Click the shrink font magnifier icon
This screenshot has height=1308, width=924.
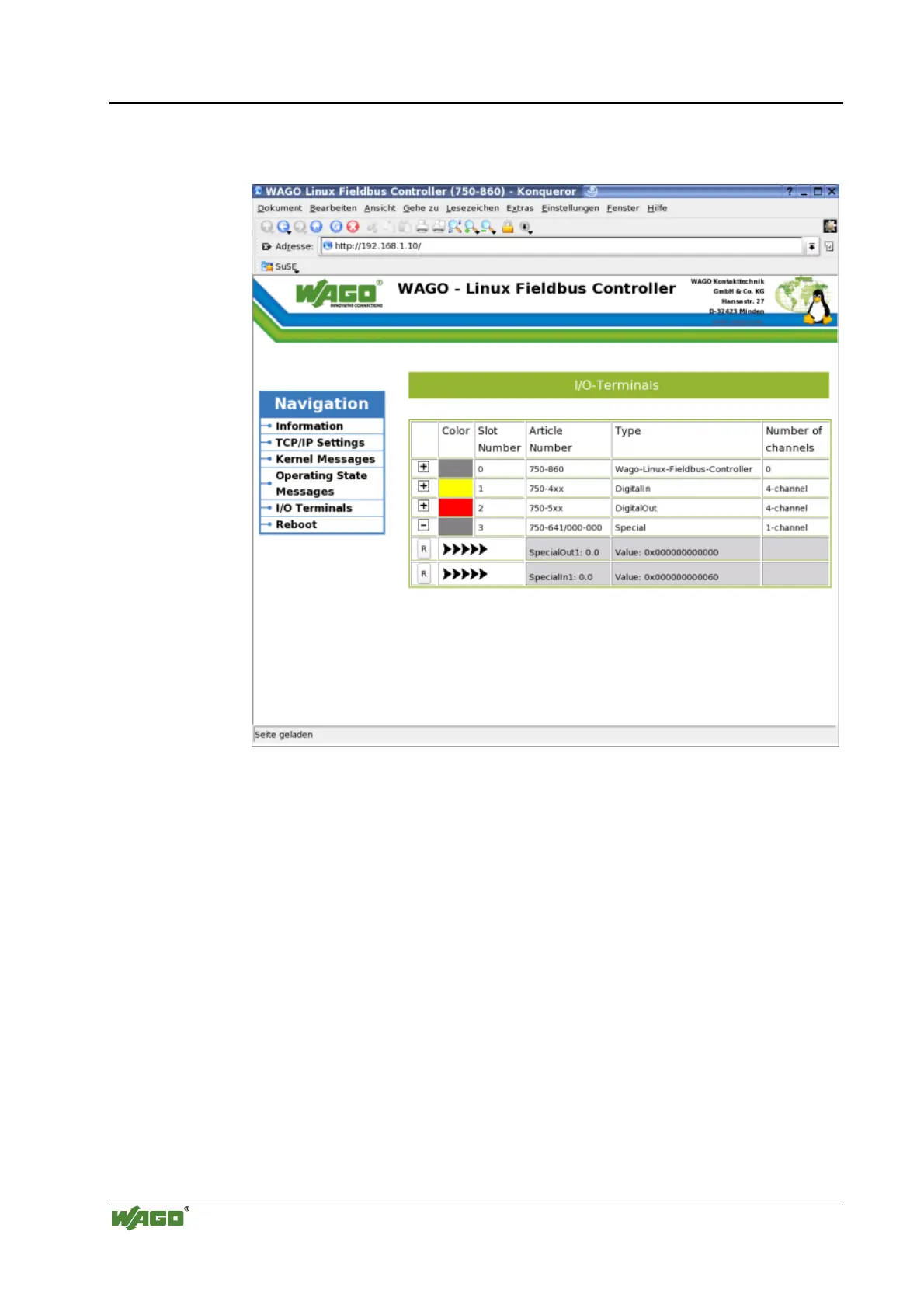[x=488, y=227]
